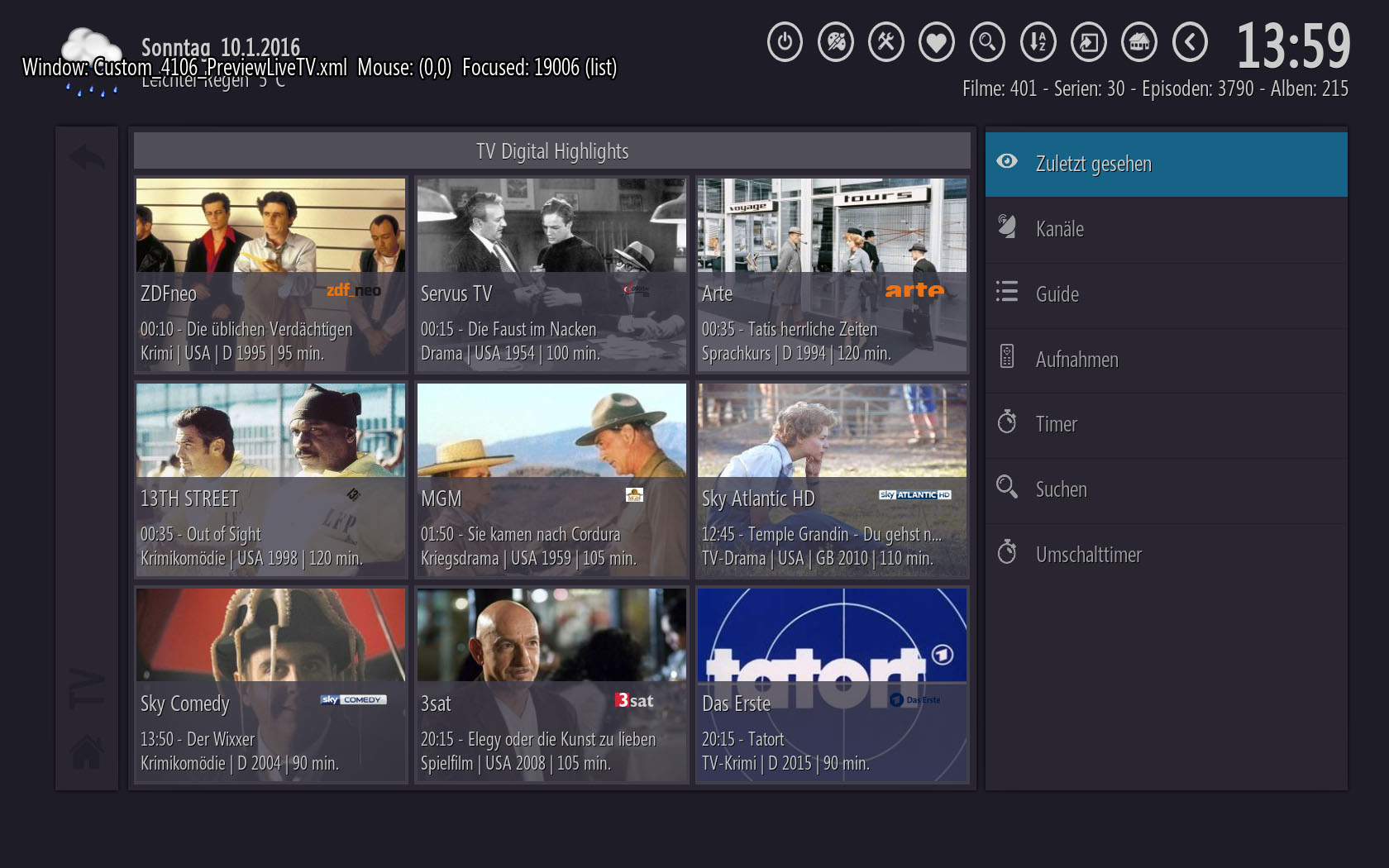Click the eye icon beside Zuletzt gesehen
This screenshot has width=1389, height=868.
[1007, 161]
